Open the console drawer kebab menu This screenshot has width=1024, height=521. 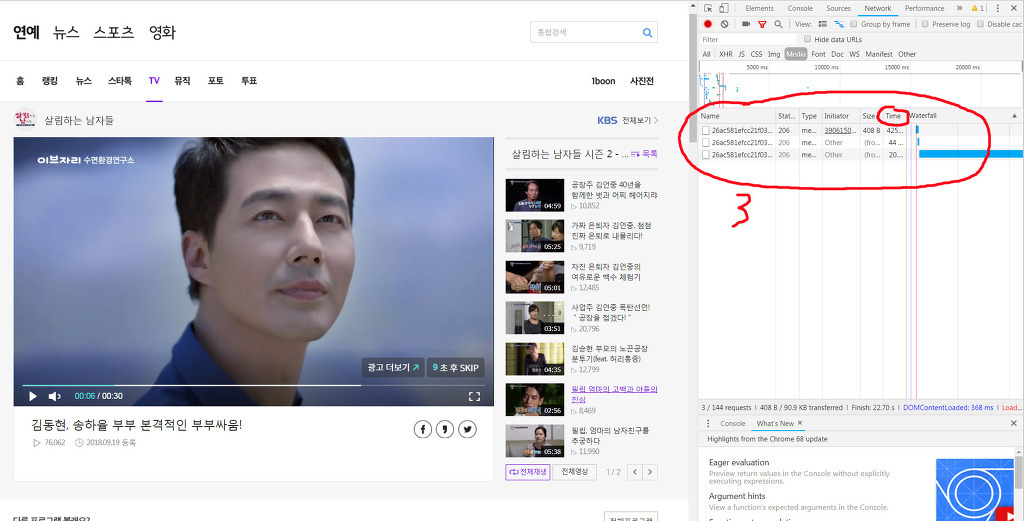point(708,424)
